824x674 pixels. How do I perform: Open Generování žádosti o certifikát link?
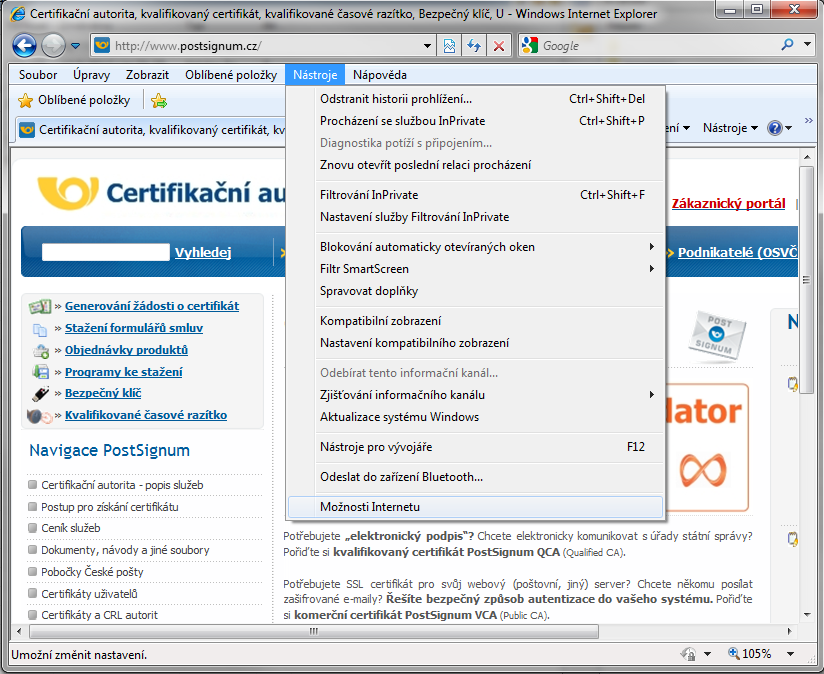click(x=152, y=306)
